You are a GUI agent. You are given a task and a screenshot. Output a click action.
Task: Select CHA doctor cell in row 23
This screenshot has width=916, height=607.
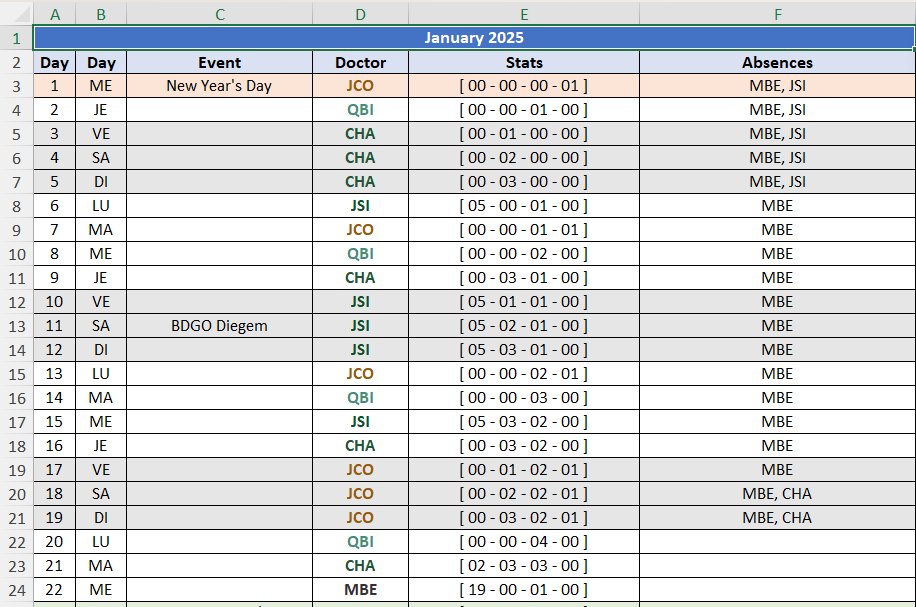click(x=360, y=566)
